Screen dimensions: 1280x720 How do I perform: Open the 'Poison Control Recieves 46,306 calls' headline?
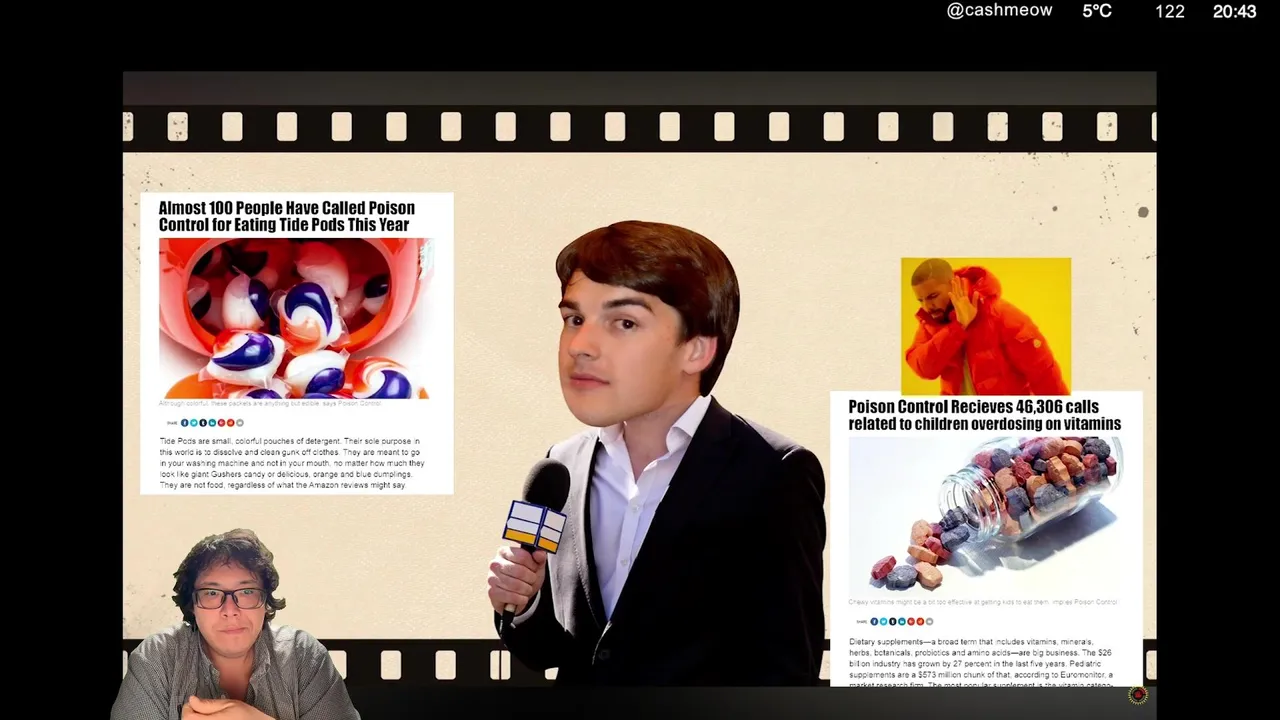(985, 415)
